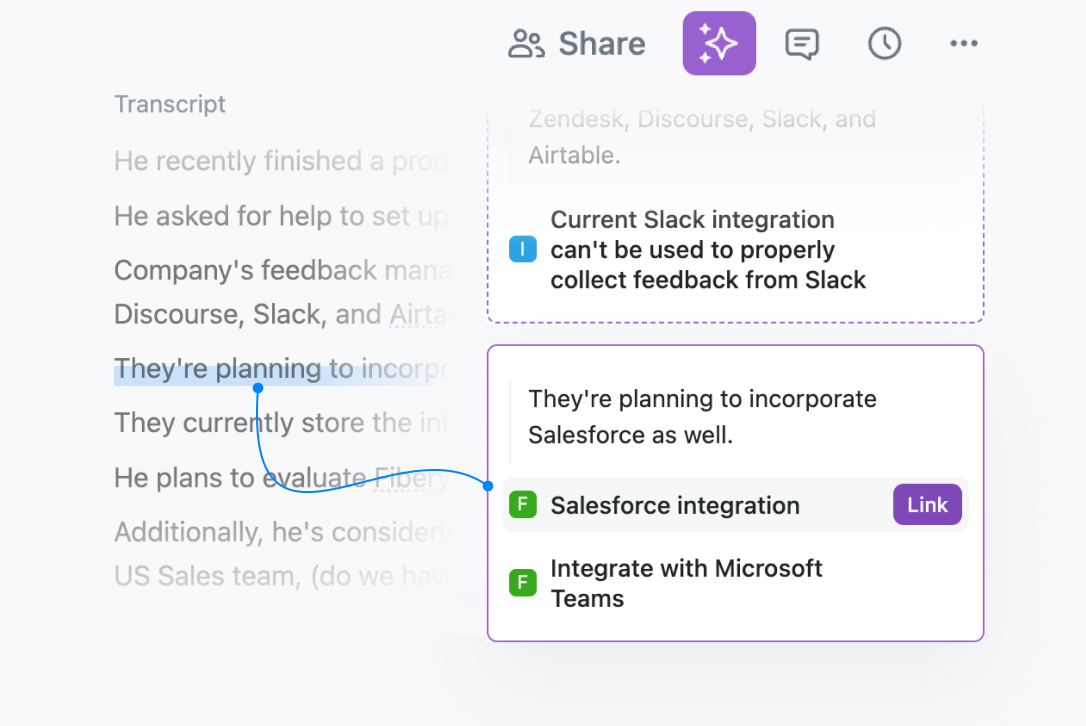Select the Salesforce integration suggestion
The height and width of the screenshot is (726, 1086).
[x=675, y=505]
